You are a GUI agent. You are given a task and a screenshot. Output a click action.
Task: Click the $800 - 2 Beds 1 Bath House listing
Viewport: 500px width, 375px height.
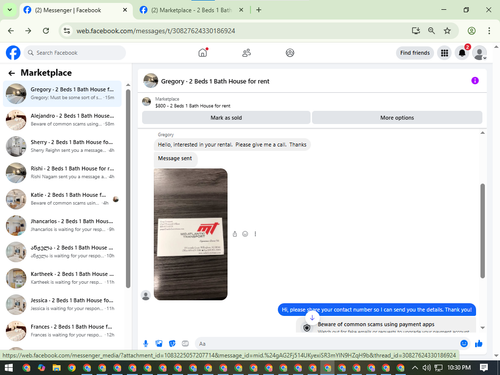click(x=193, y=106)
